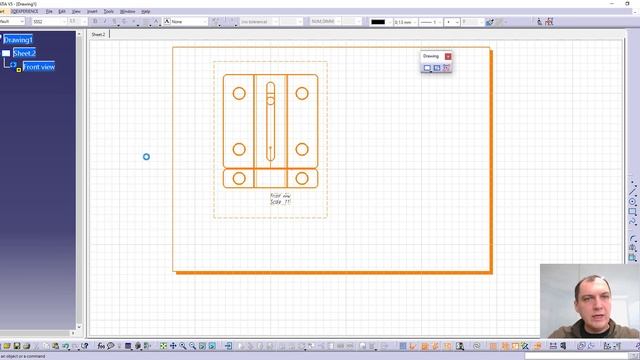The image size is (640, 360).
Task: Click the Pan icon
Action: [173, 346]
